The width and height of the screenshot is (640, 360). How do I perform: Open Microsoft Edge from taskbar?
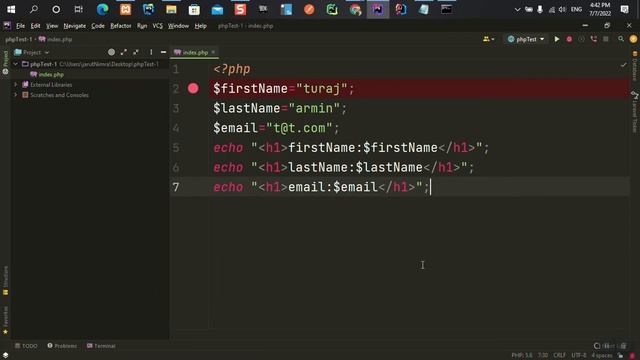click(102, 9)
